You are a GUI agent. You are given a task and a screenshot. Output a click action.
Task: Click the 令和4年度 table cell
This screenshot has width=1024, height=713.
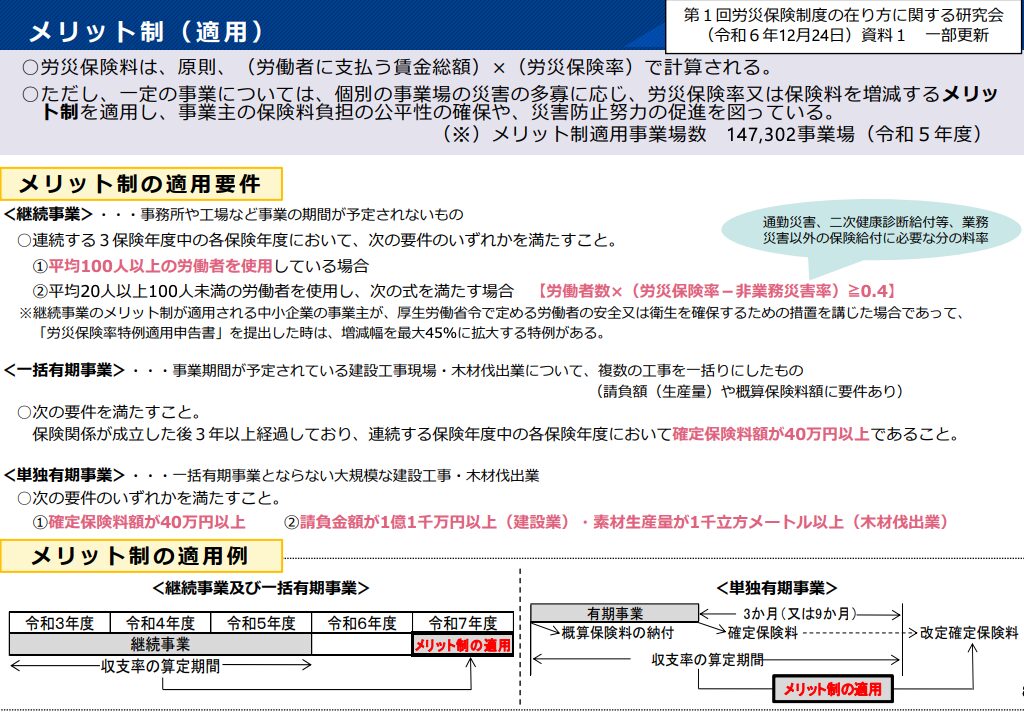point(160,622)
